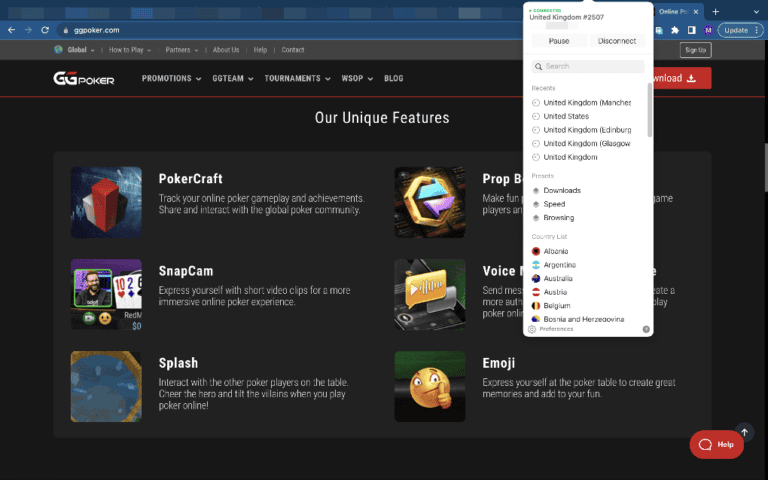Click the SnapCam feature thumbnail
The height and width of the screenshot is (480, 768).
click(106, 294)
